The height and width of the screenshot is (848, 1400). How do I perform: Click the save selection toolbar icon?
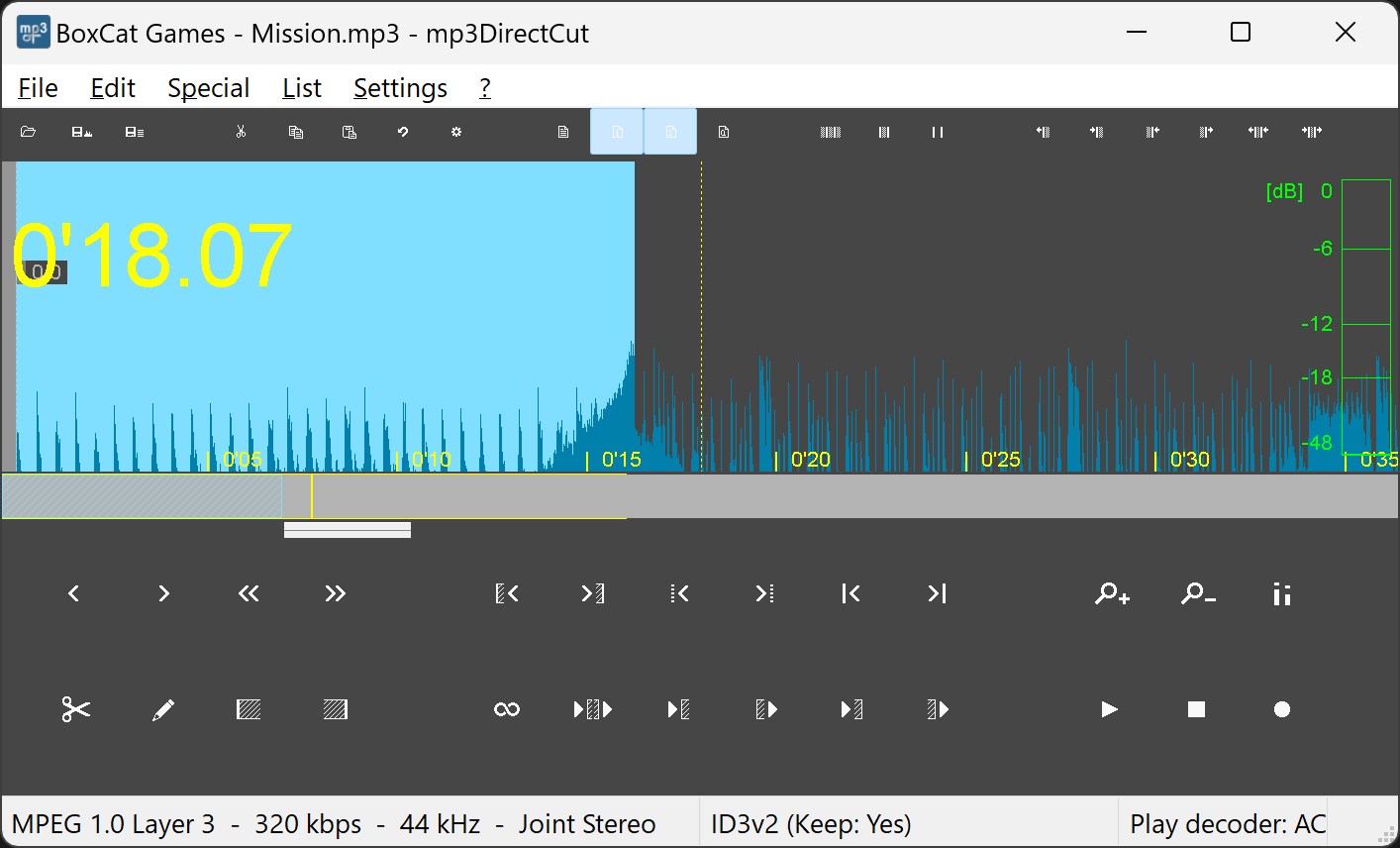[x=135, y=132]
